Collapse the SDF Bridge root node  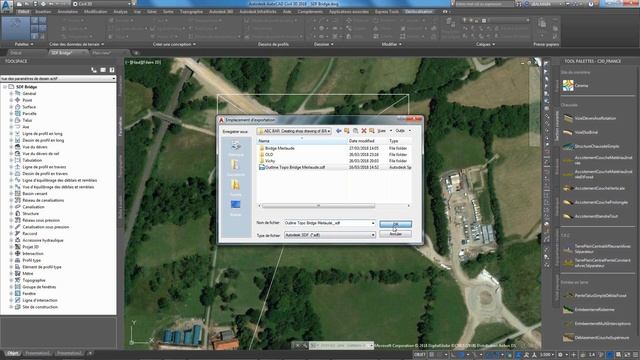point(5,87)
